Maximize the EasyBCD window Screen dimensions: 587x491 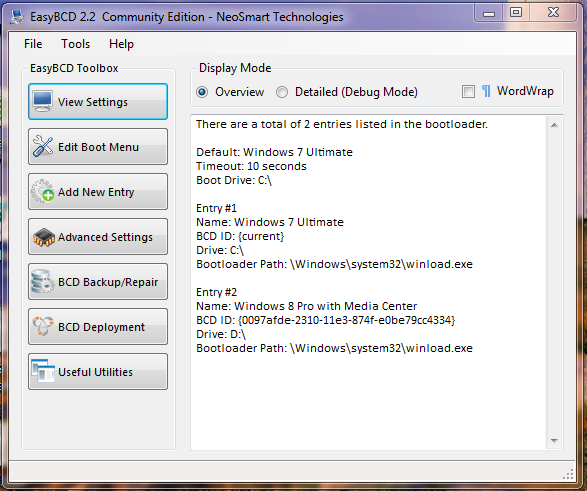[x=516, y=13]
